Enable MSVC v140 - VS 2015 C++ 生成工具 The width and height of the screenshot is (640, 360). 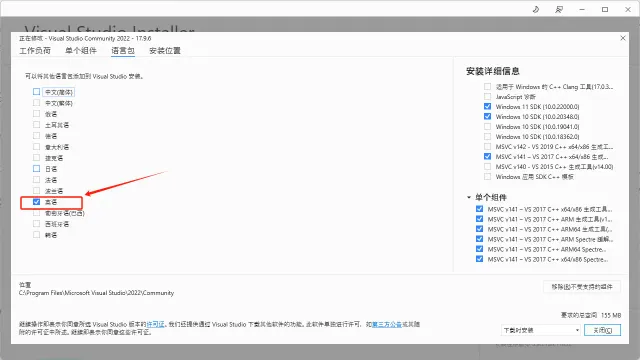tap(487, 167)
